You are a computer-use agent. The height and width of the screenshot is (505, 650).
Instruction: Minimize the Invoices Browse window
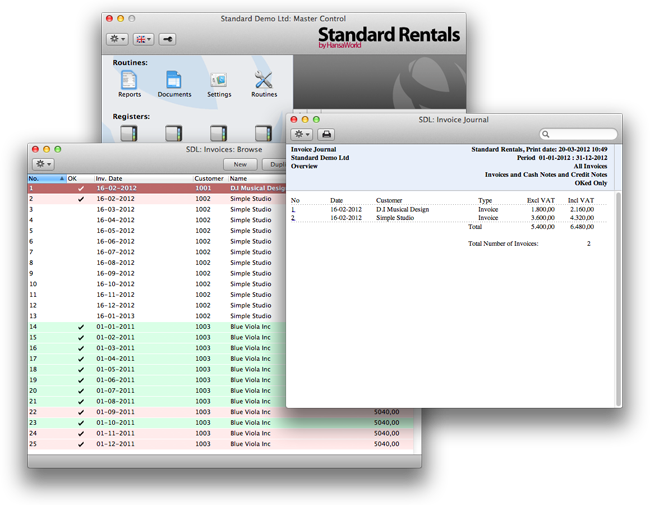46,149
